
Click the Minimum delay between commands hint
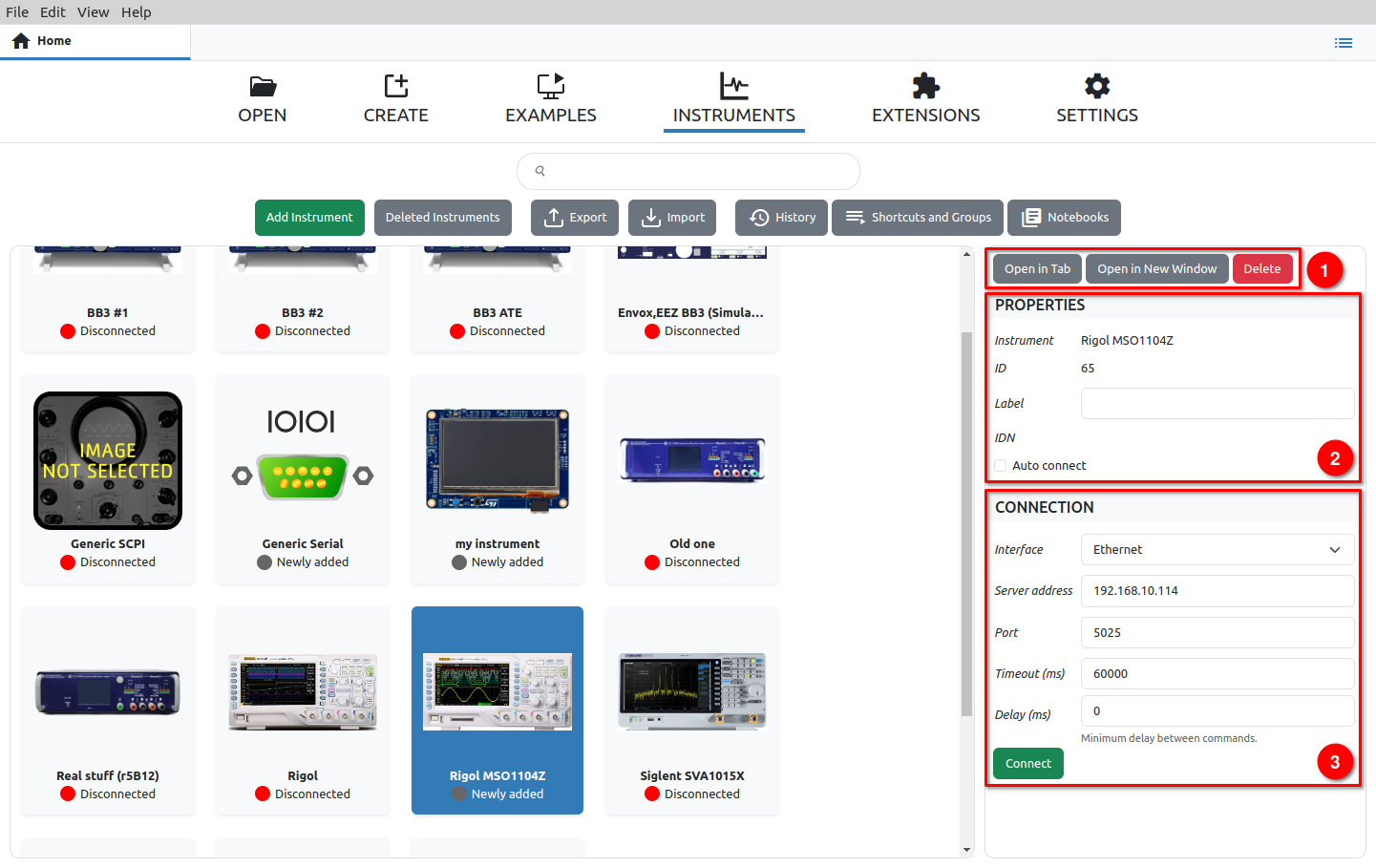[x=1169, y=738]
